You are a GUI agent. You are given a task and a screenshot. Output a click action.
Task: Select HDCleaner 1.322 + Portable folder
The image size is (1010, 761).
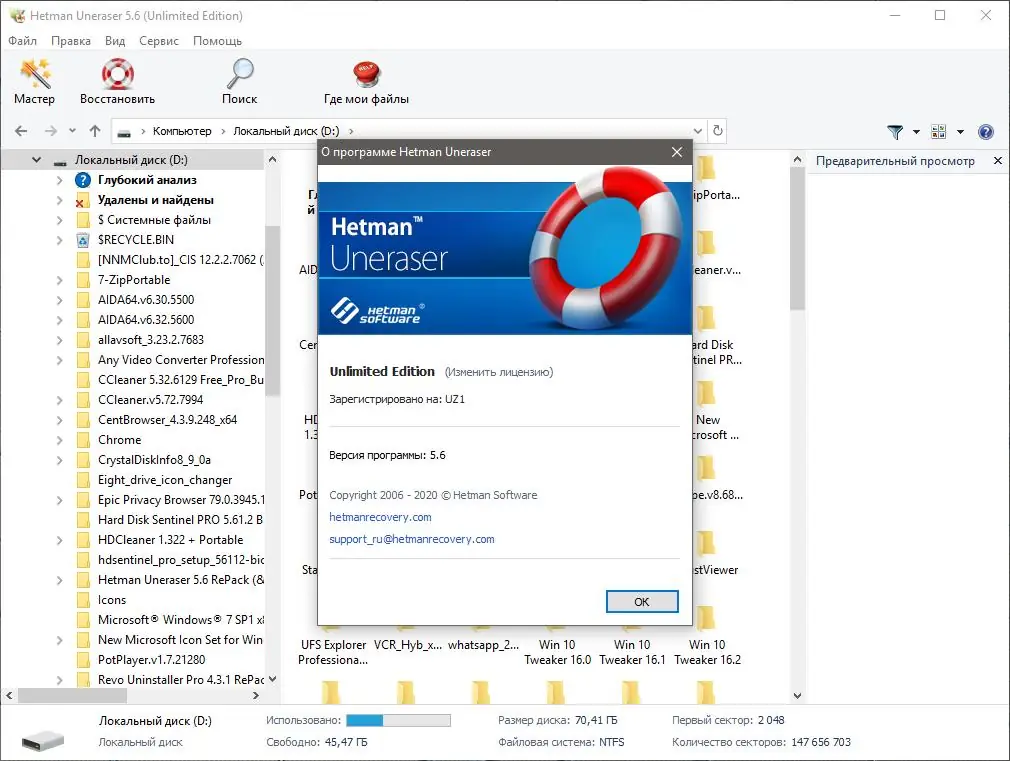(171, 539)
